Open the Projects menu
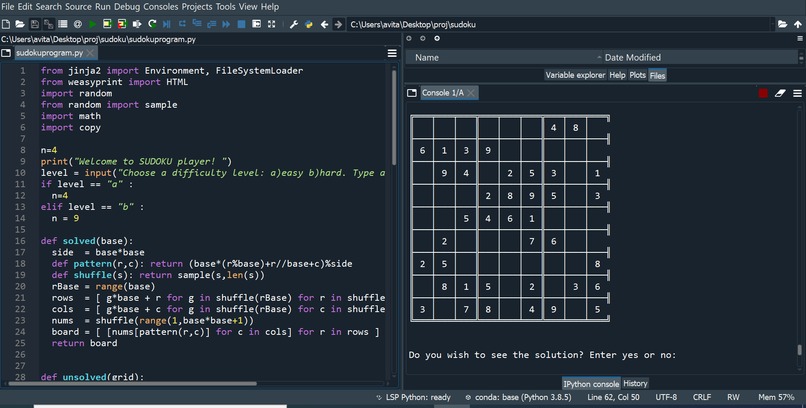806x408 pixels. pos(197,7)
